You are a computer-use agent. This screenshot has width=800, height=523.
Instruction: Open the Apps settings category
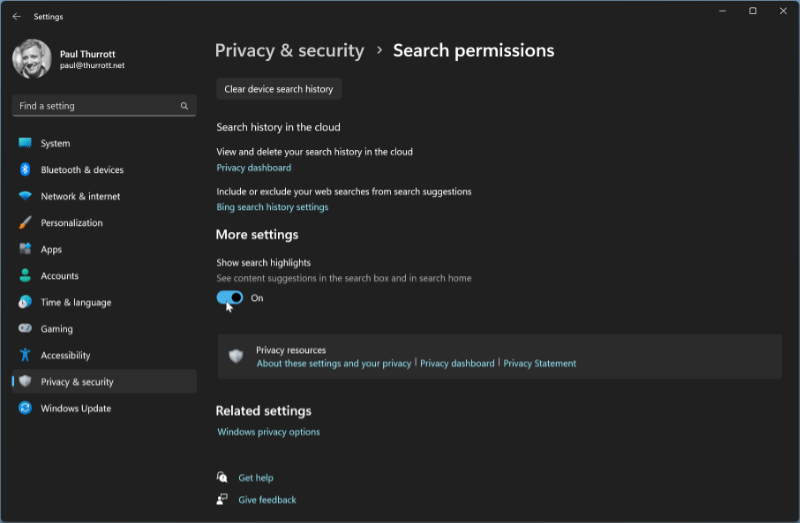(51, 249)
